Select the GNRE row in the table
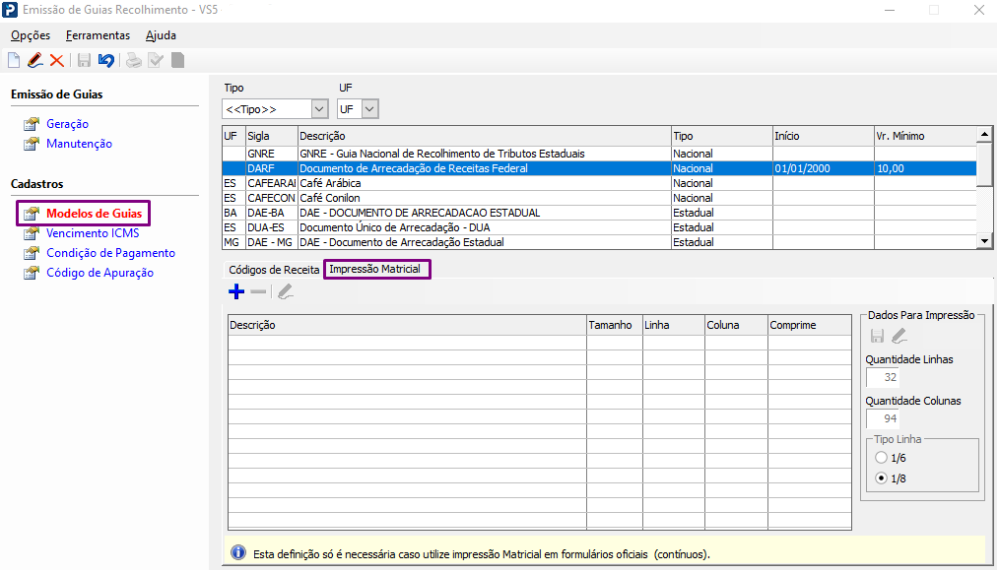Viewport: 997px width, 570px height. [440, 154]
